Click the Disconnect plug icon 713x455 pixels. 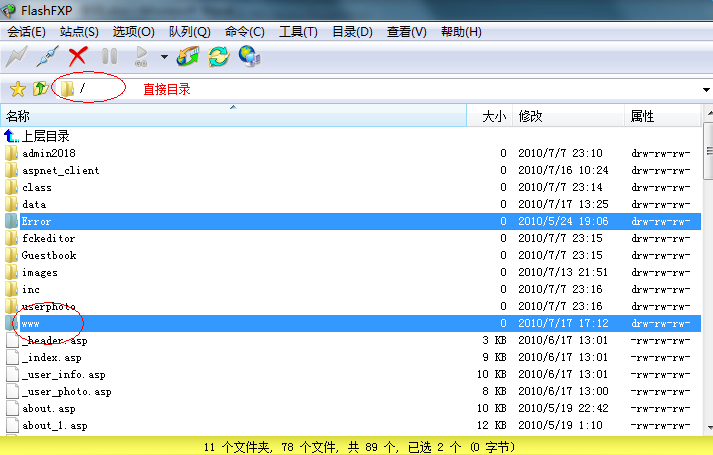point(47,57)
